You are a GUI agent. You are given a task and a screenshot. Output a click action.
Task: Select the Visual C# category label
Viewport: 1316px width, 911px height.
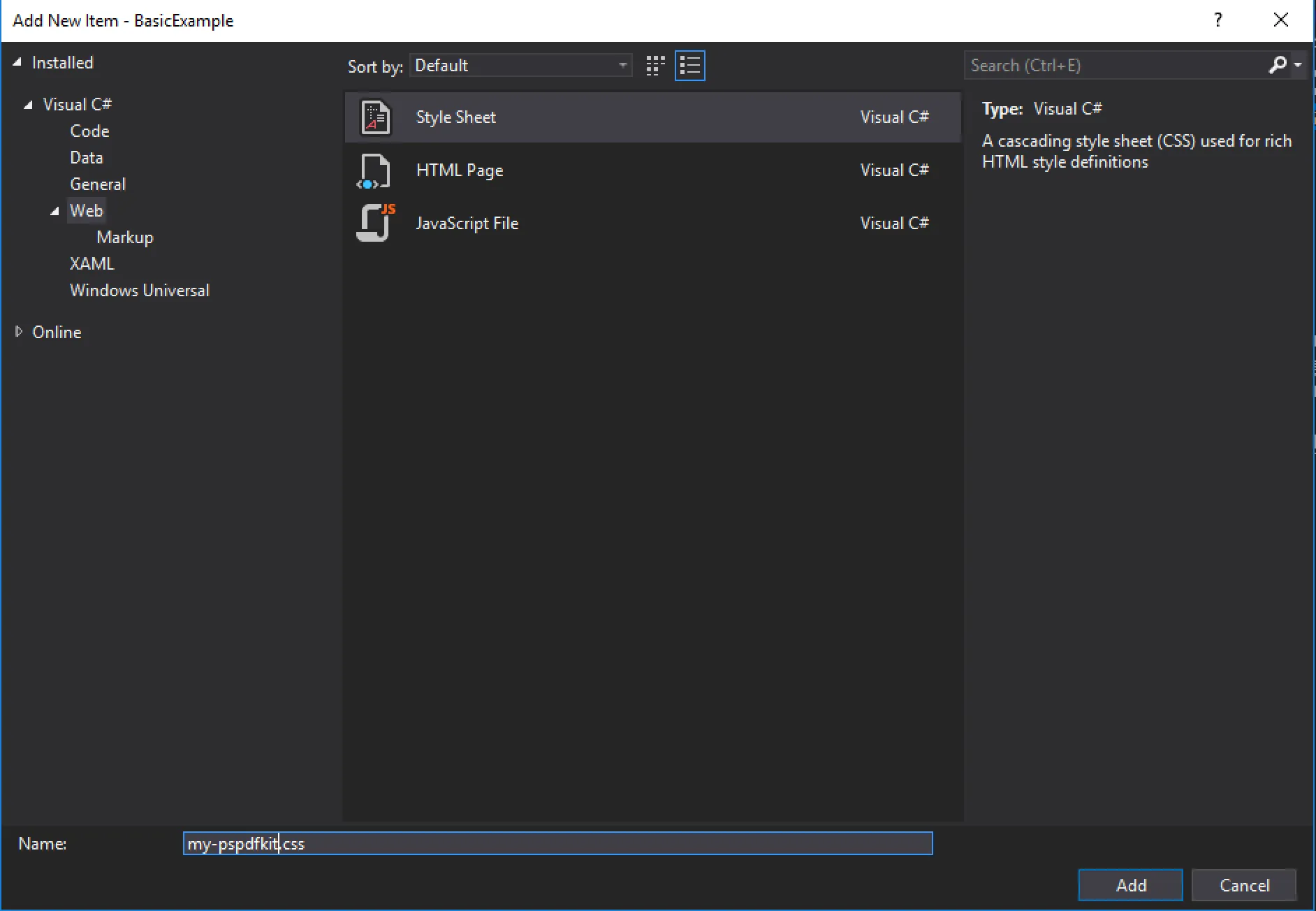[78, 105]
